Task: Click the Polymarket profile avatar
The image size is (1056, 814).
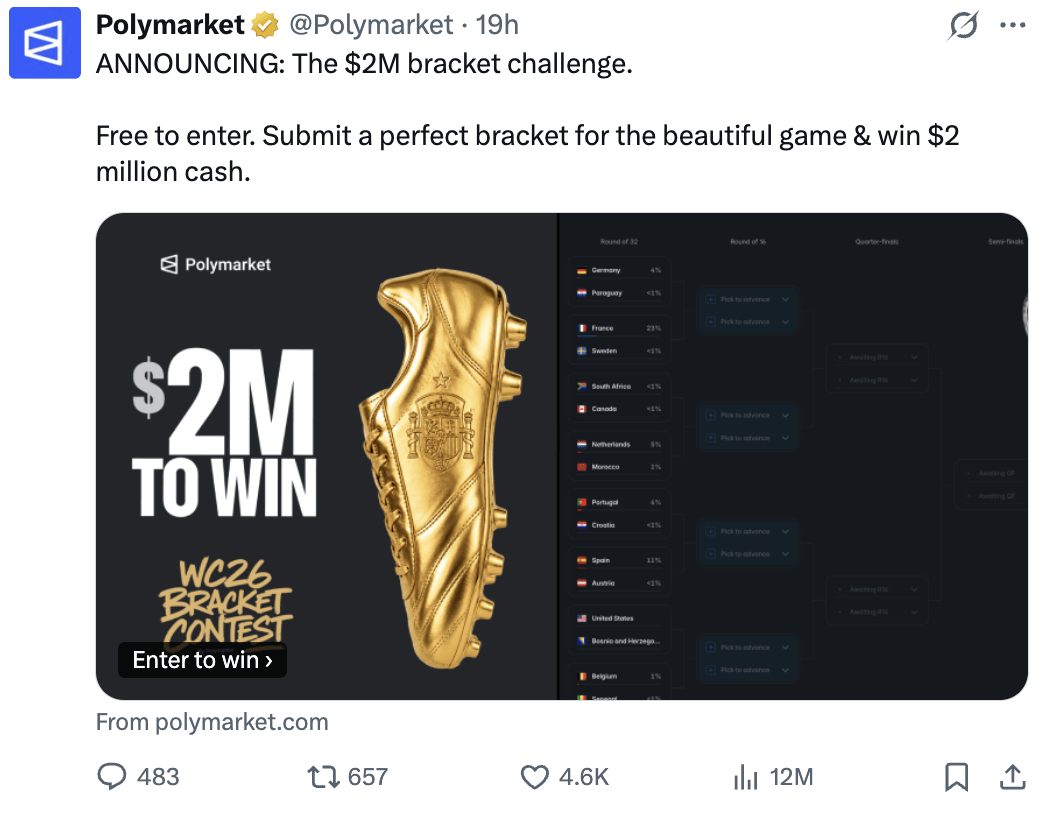Action: click(44, 43)
